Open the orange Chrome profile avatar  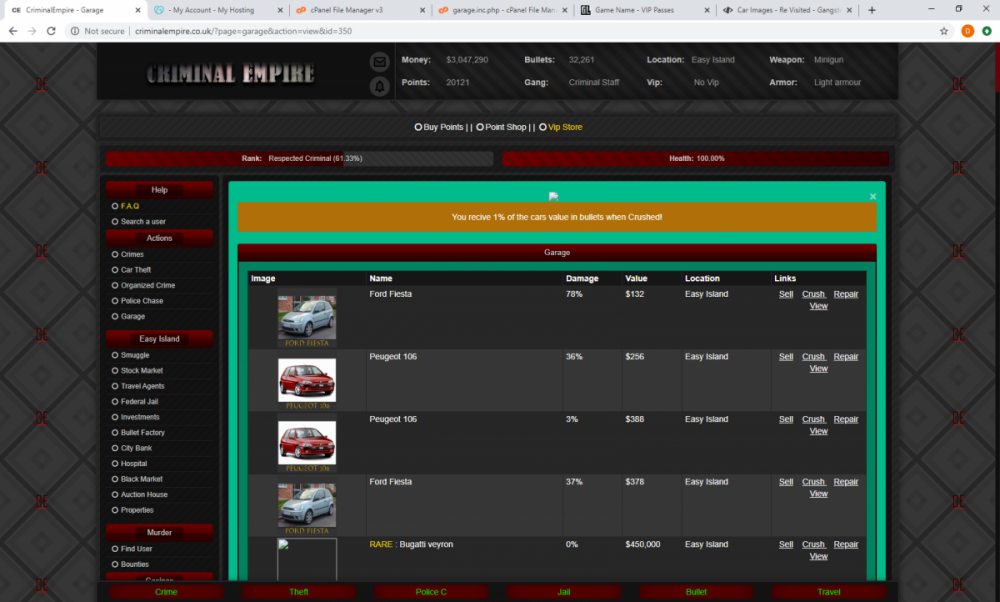(x=967, y=31)
